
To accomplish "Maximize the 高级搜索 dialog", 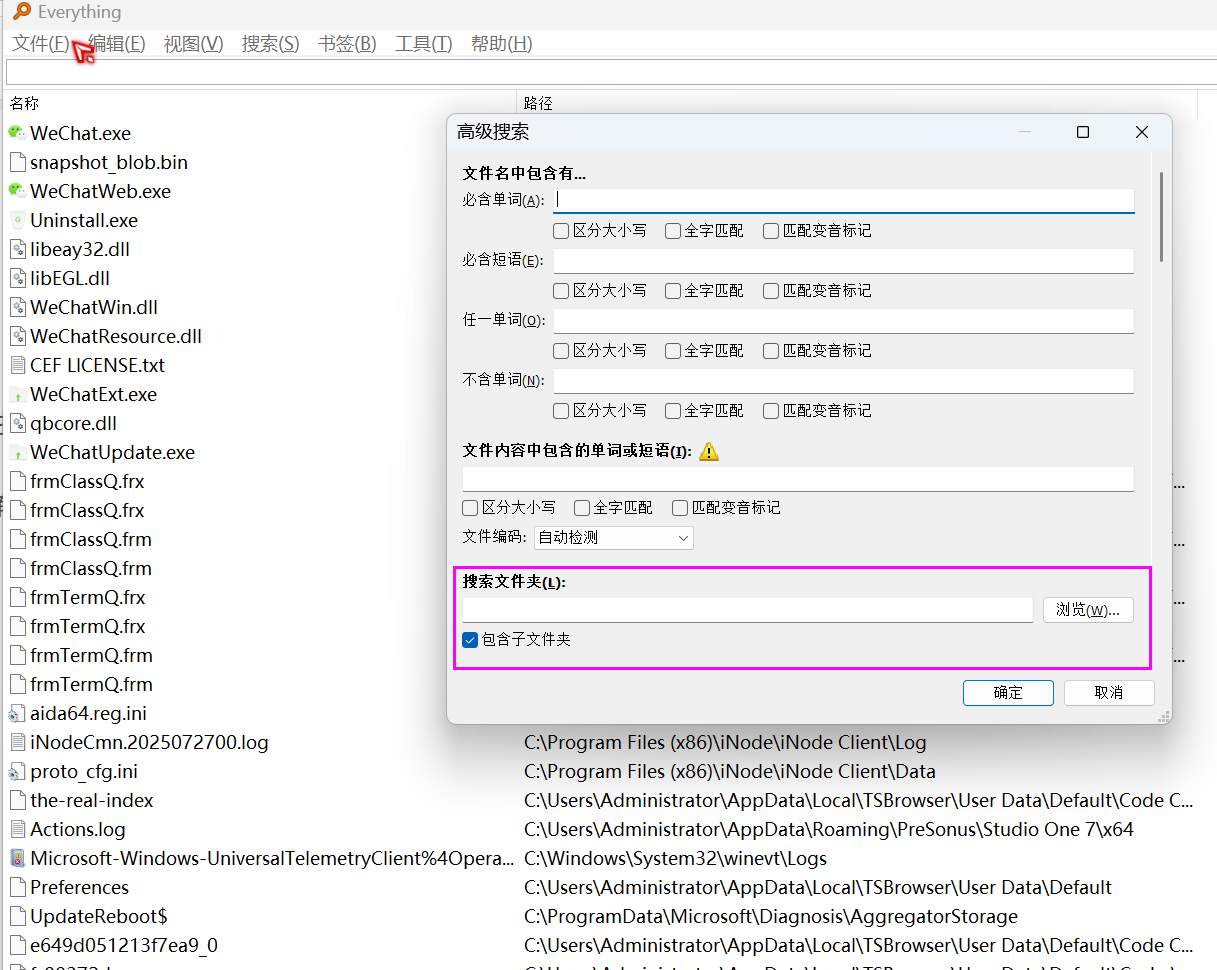I will 1082,132.
